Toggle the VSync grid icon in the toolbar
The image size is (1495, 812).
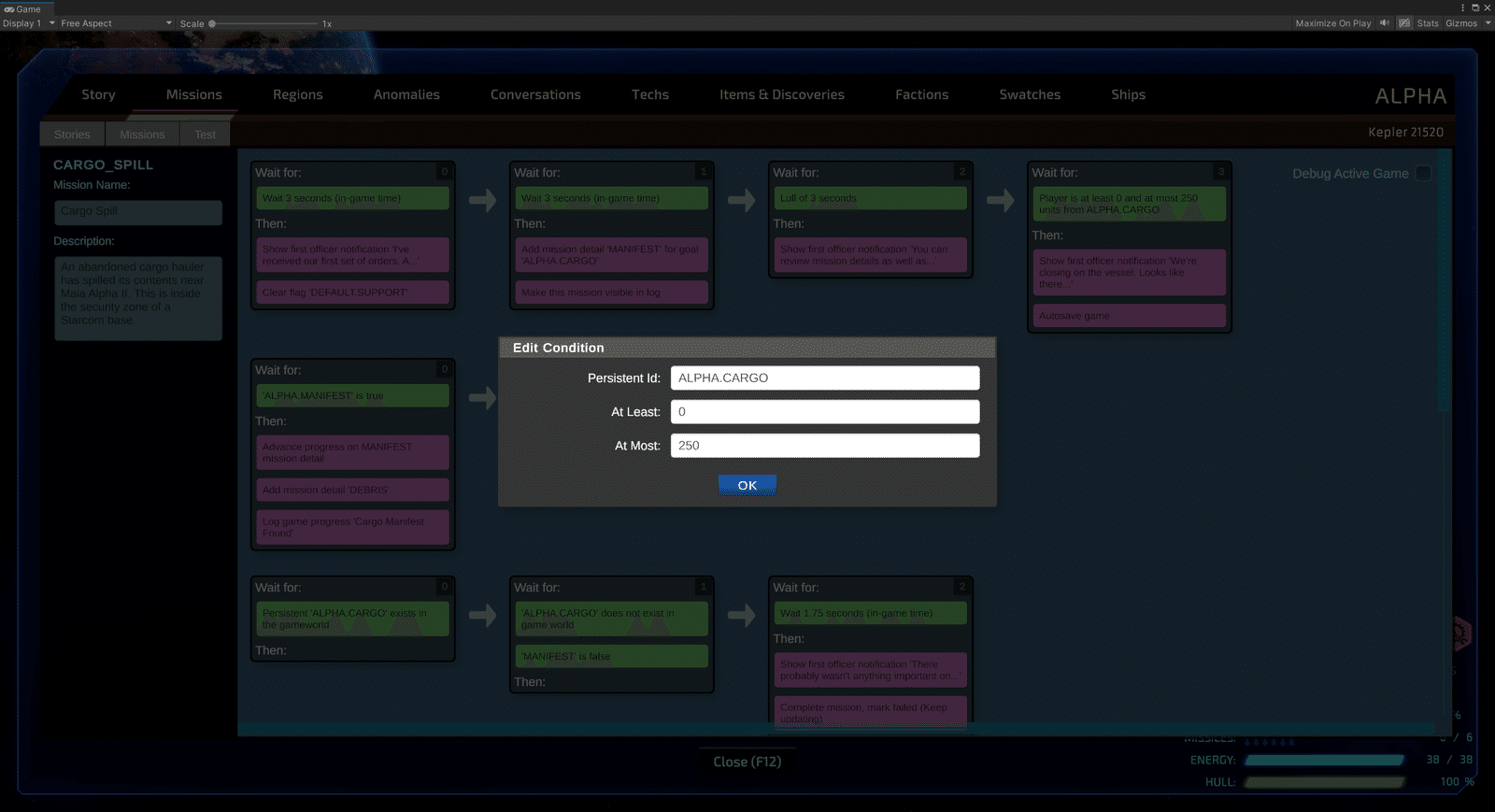tap(1404, 23)
